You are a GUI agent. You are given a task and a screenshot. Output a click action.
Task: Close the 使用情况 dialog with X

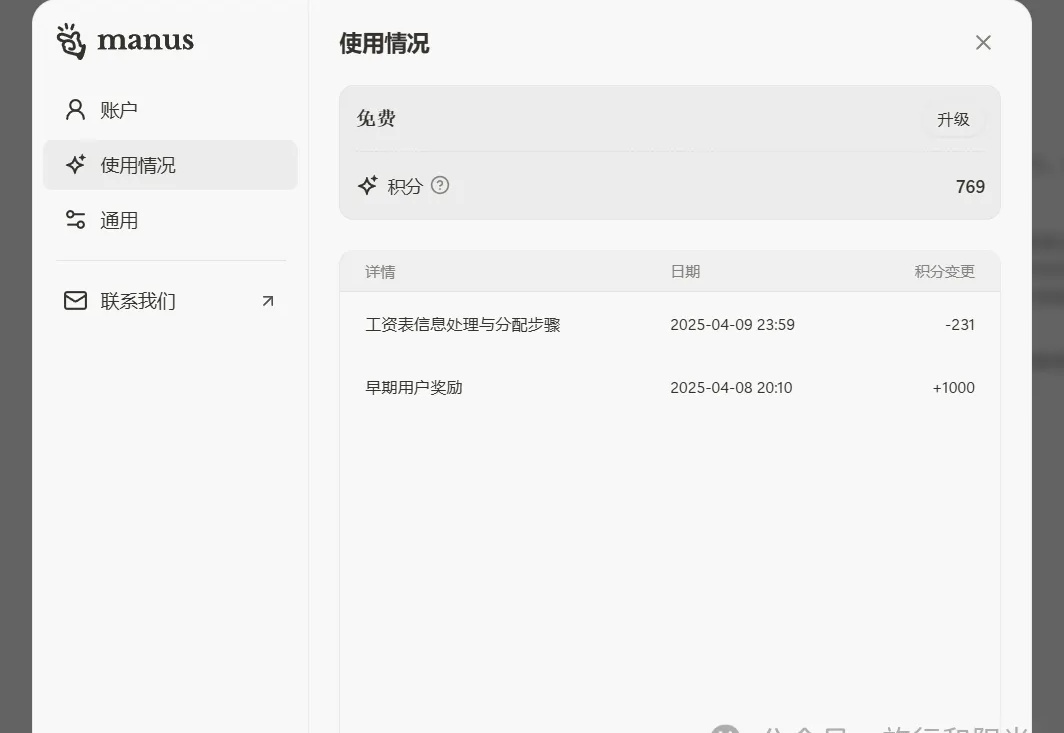[983, 43]
